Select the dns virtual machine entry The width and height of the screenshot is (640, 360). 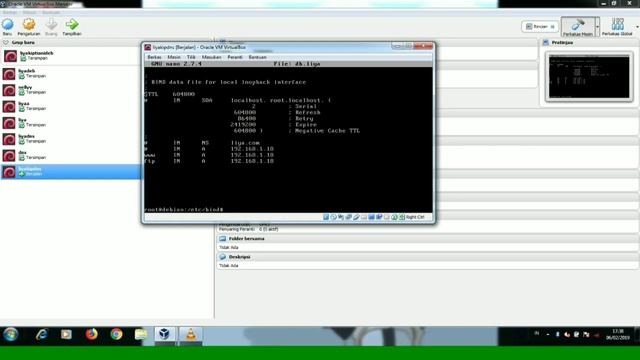coord(71,155)
